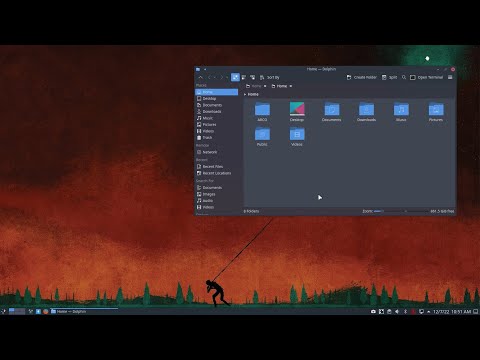Select Pictures in the Places panel

(216, 124)
